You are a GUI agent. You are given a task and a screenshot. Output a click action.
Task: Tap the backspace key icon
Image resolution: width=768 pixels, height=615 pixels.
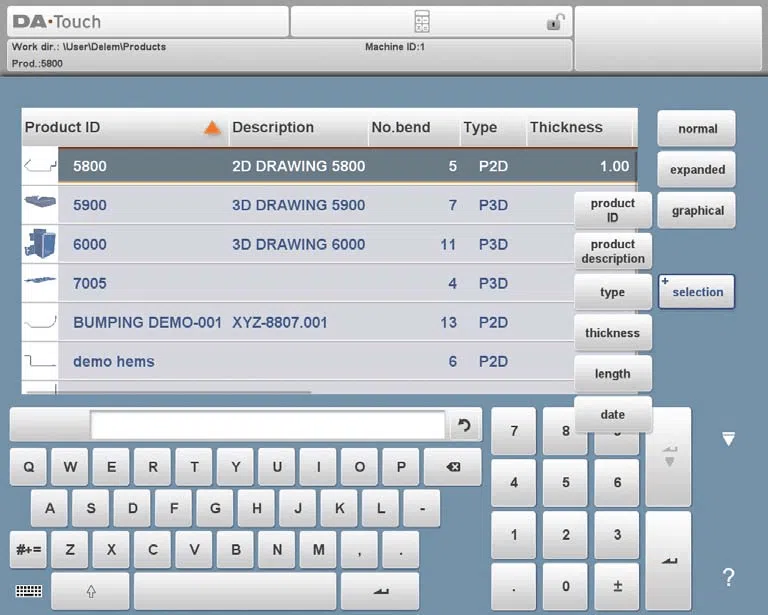pyautogui.click(x=453, y=467)
